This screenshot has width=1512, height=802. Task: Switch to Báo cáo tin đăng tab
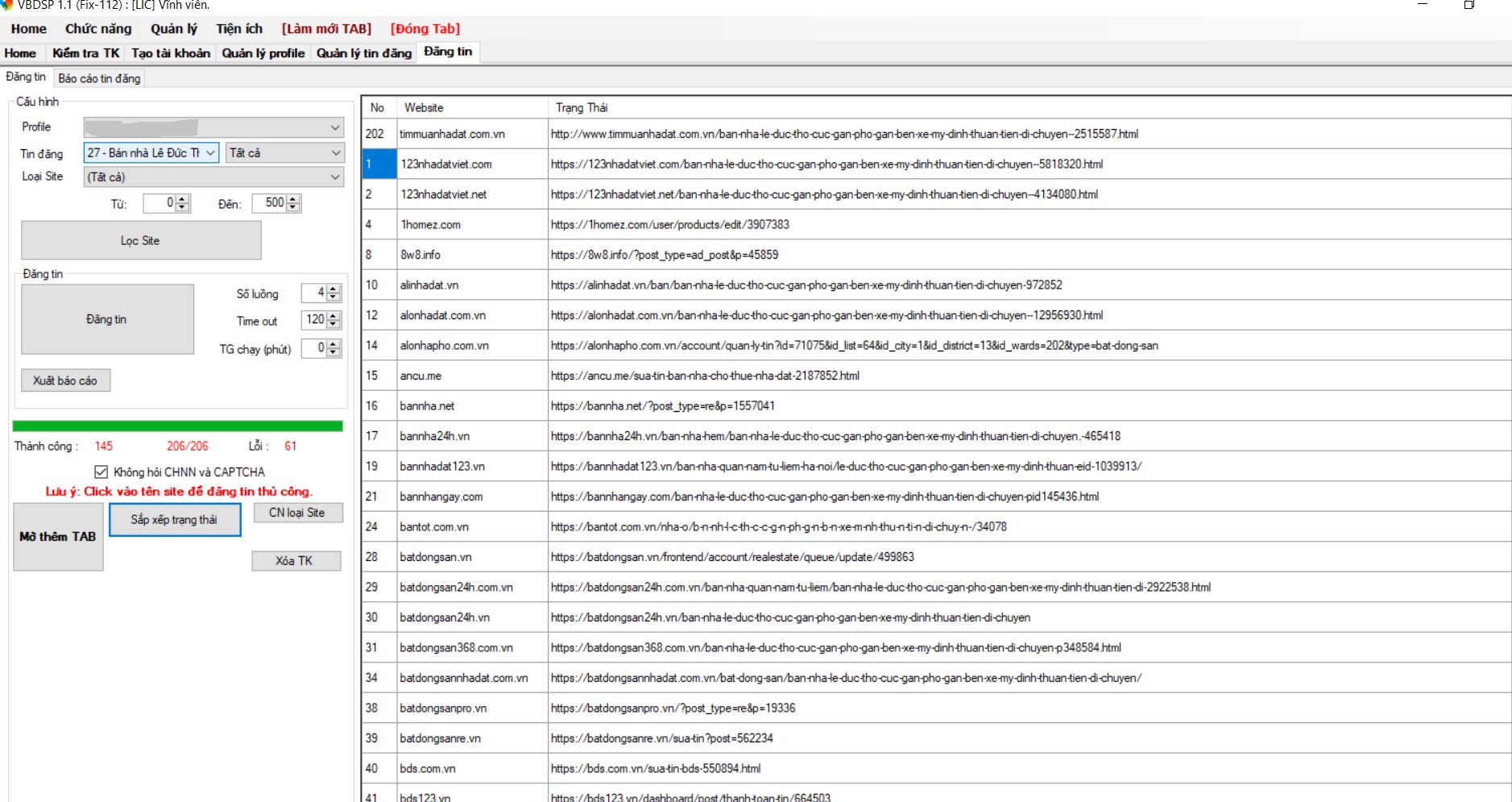tap(99, 78)
